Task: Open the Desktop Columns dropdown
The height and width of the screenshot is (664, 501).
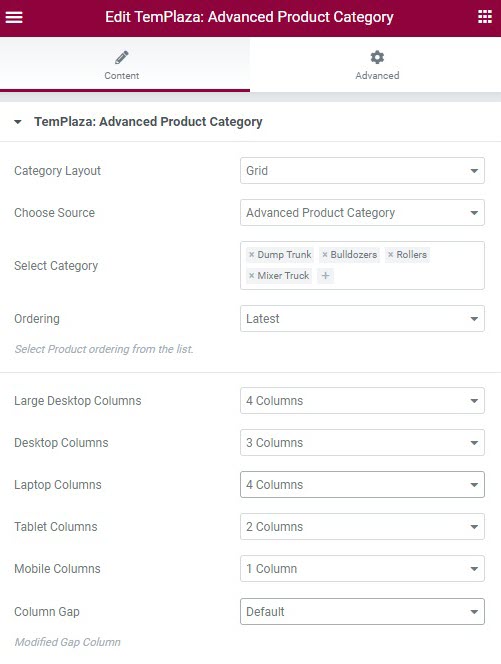Action: pos(362,443)
